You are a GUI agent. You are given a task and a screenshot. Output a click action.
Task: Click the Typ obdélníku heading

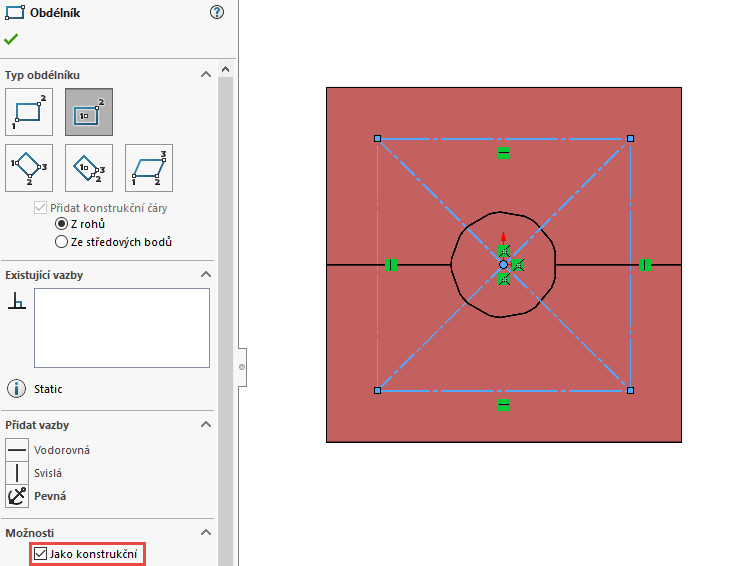[x=42, y=75]
